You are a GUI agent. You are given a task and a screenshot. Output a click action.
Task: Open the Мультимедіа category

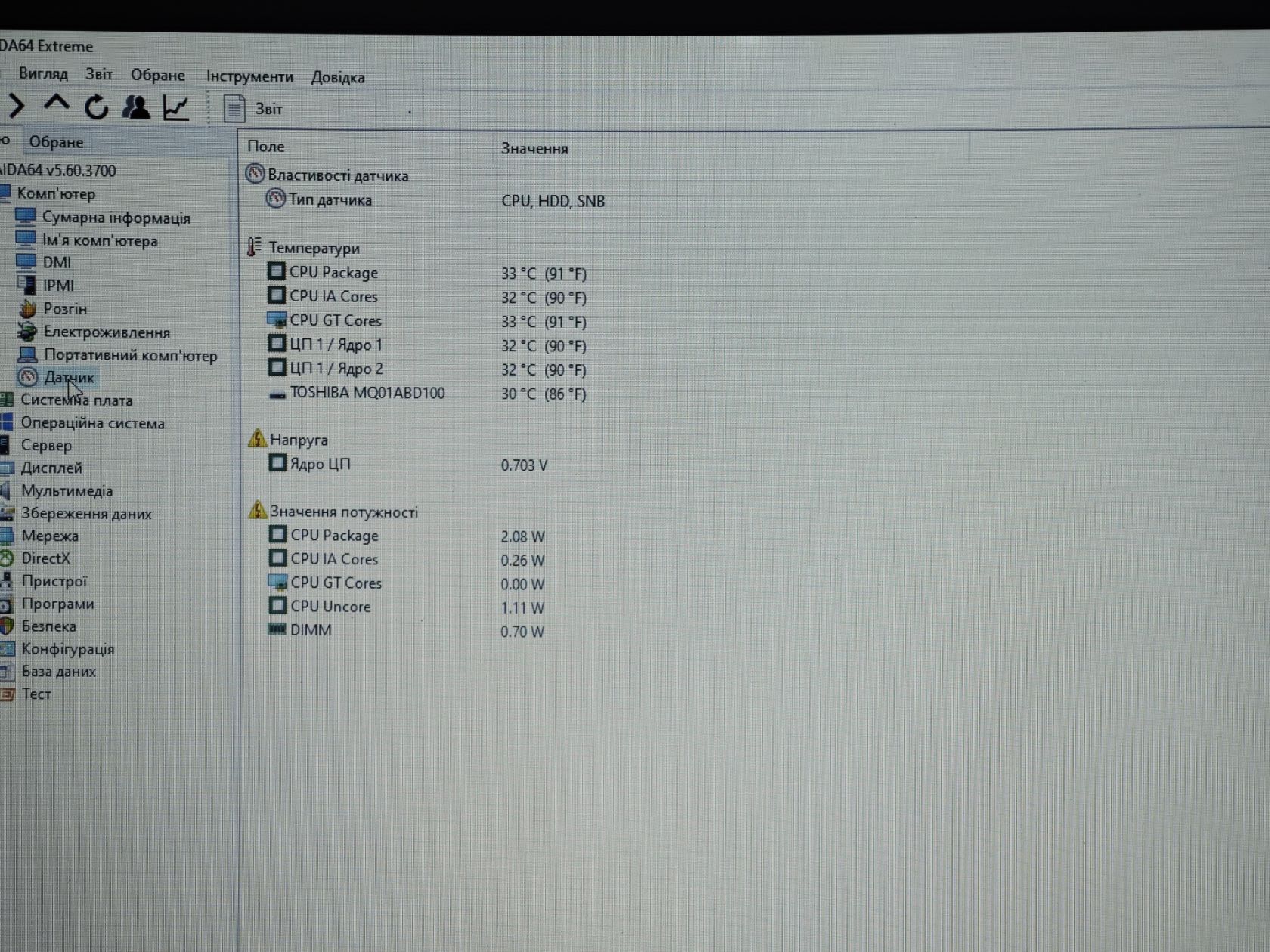tap(57, 491)
